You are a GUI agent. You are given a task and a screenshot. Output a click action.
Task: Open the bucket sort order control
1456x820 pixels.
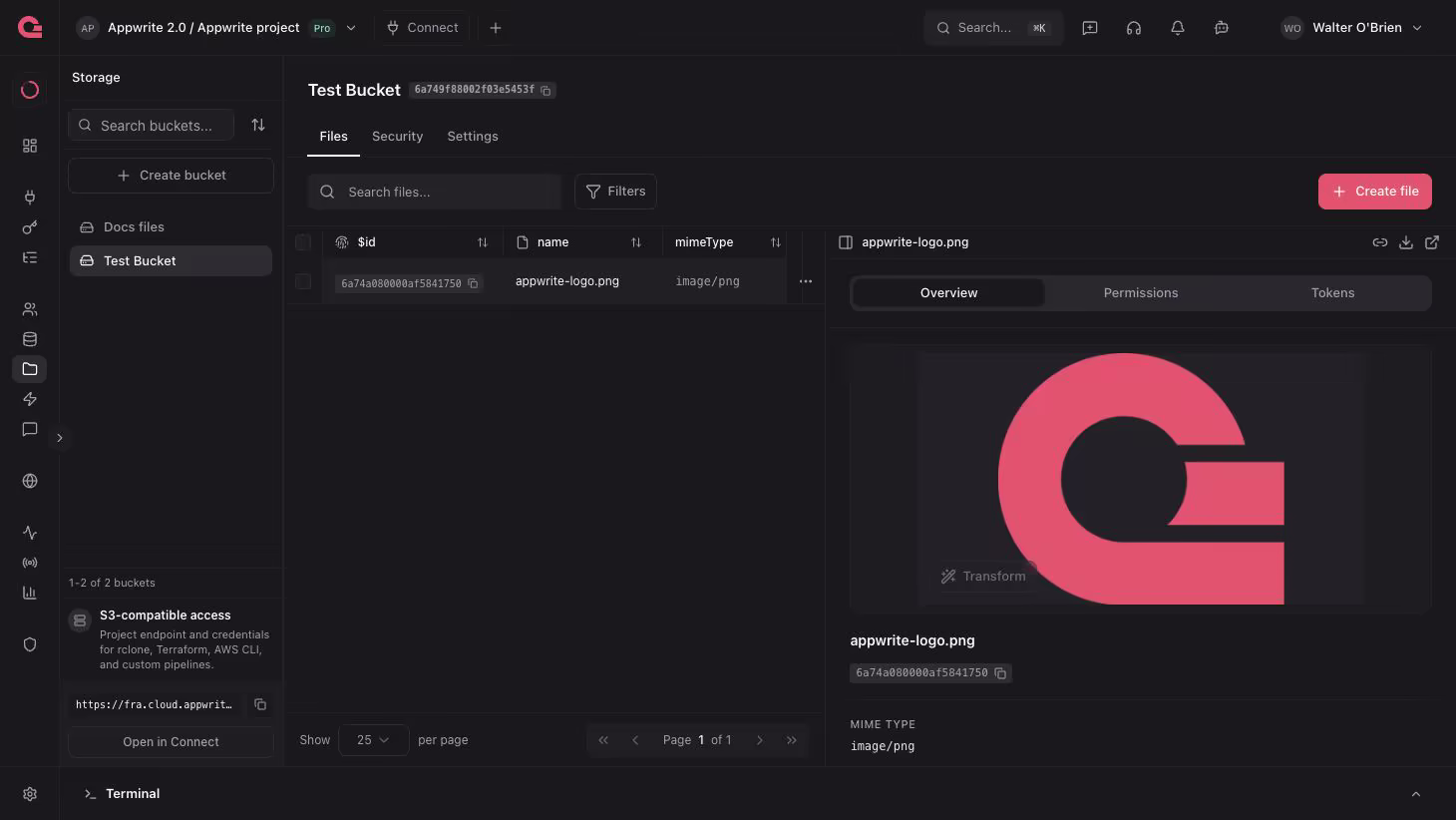click(x=258, y=125)
